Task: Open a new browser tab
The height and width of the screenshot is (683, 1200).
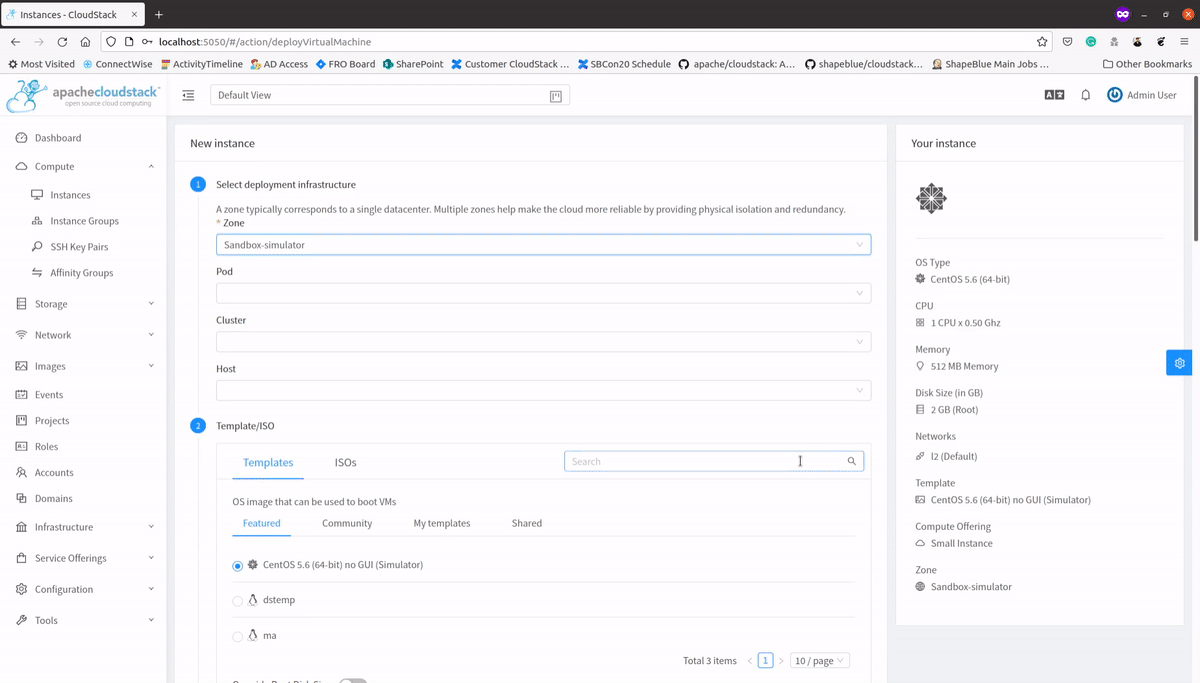Action: [159, 14]
